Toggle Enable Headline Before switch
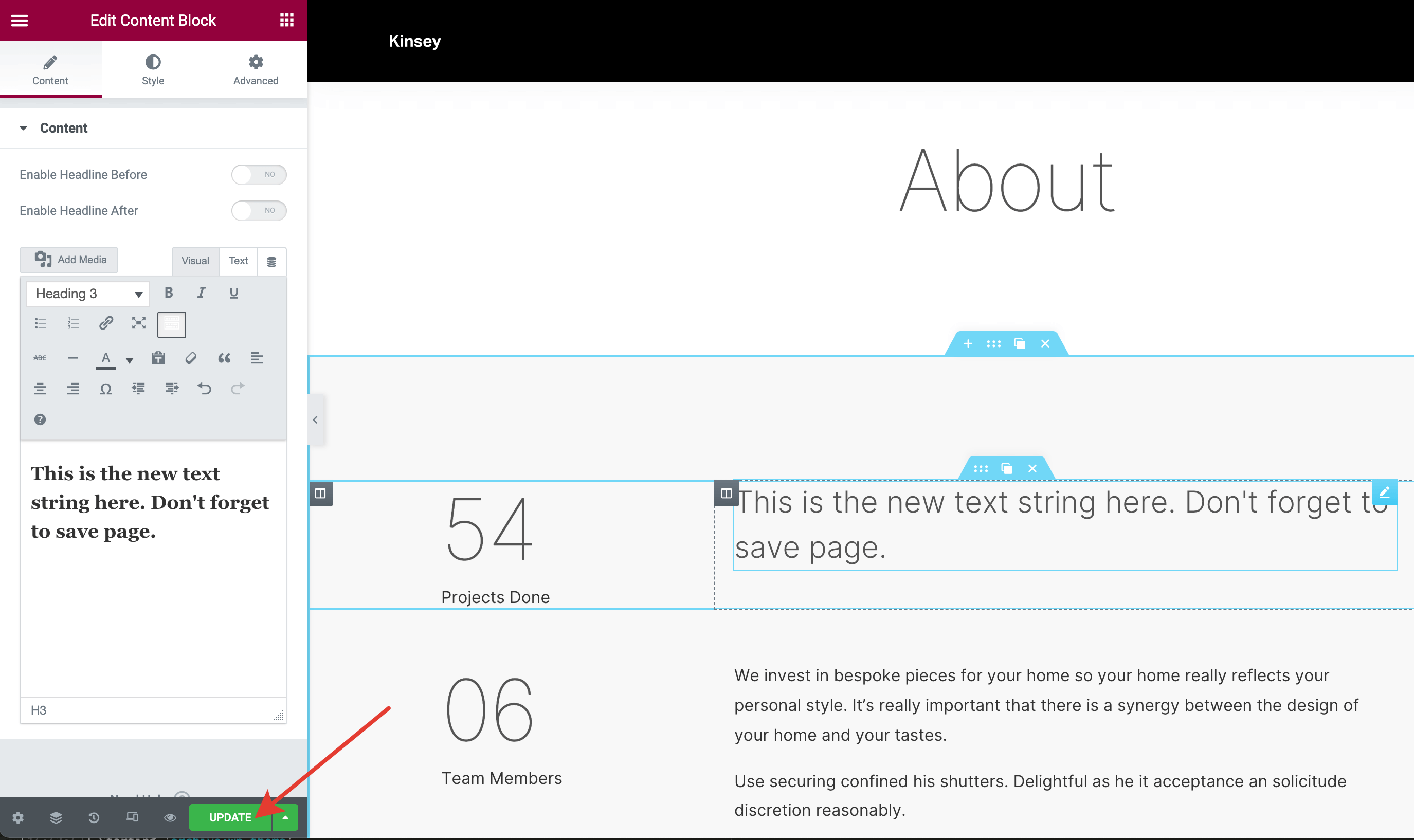The height and width of the screenshot is (840, 1414). click(x=259, y=174)
